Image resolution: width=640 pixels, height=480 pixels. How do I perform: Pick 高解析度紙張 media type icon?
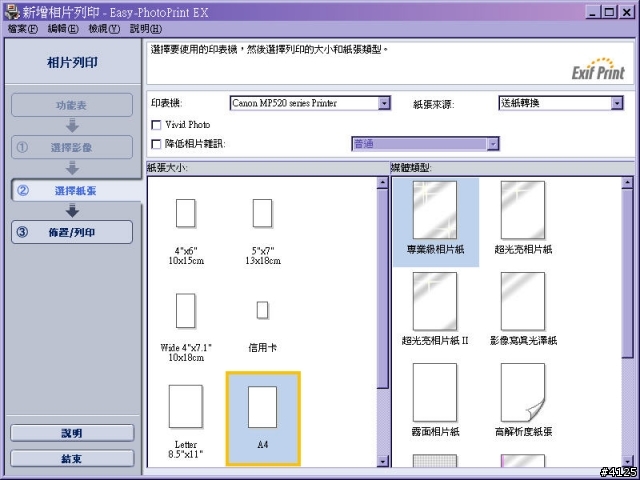(523, 393)
